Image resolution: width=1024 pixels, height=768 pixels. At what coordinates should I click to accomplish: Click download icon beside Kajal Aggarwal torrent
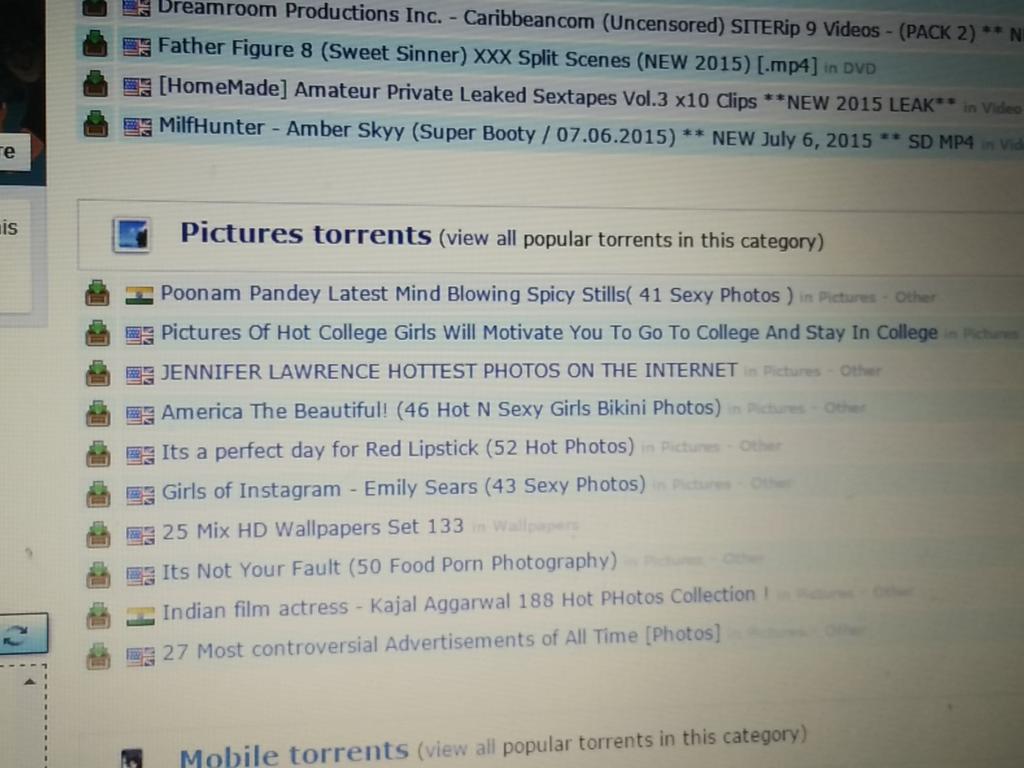pyautogui.click(x=98, y=615)
